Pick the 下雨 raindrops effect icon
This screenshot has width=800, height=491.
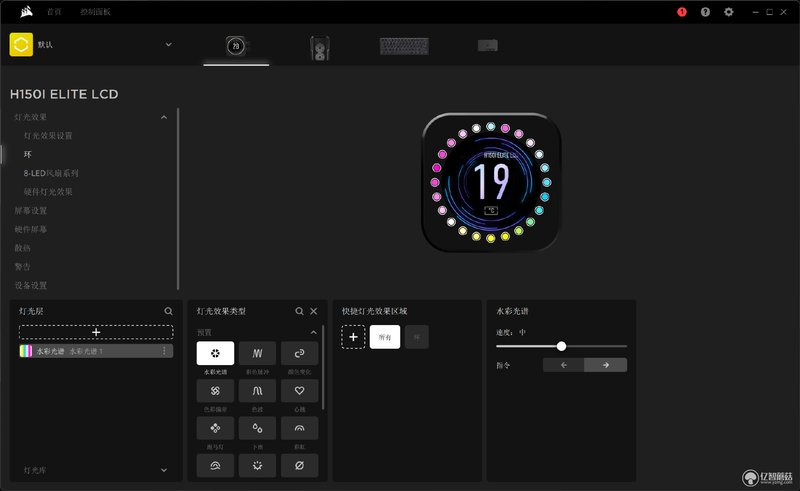click(x=257, y=428)
